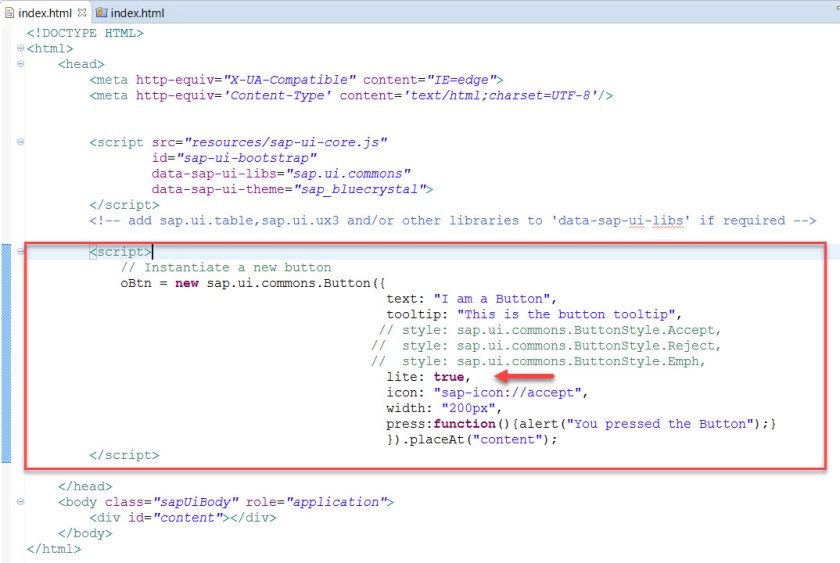Click the opening <html> tag
Screen dimensions: 840x563
50,48
